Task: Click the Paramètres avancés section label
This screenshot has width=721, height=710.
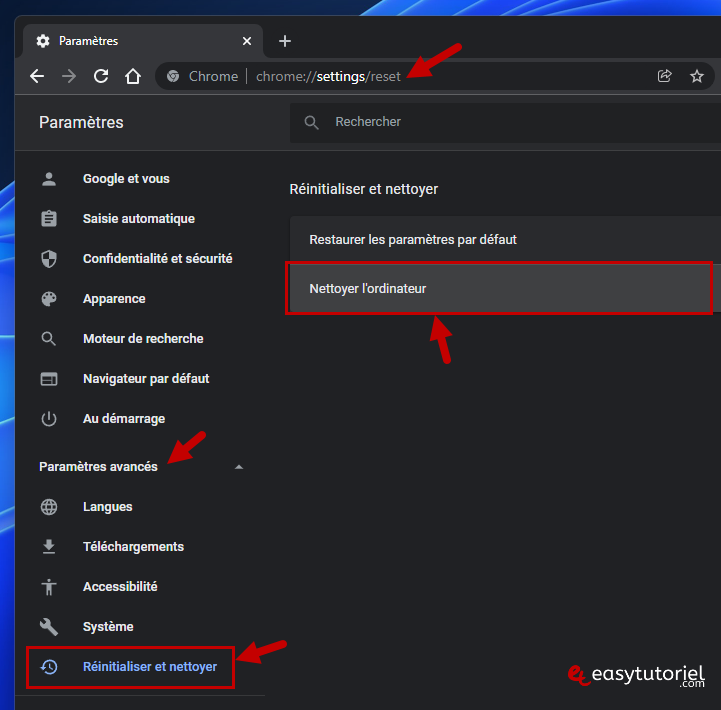Action: point(98,467)
